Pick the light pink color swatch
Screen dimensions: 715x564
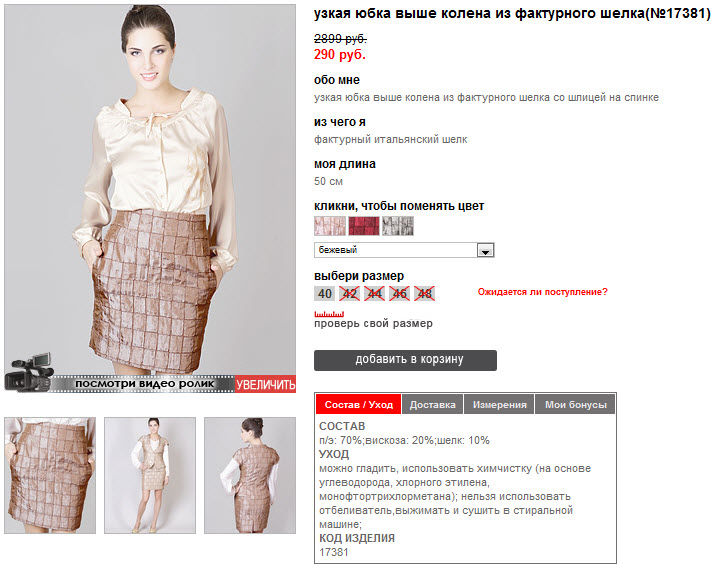coord(330,226)
